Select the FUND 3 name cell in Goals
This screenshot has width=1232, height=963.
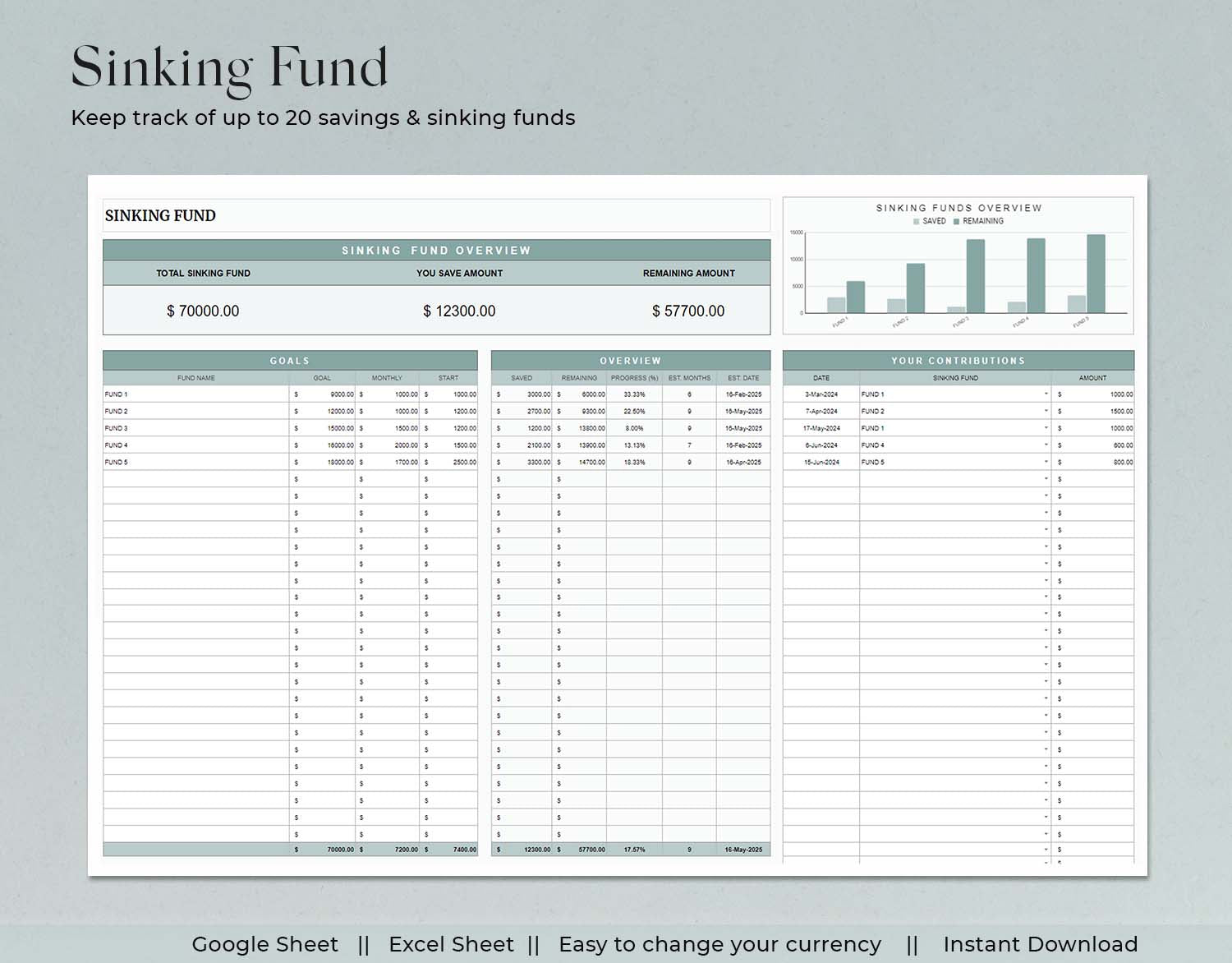(x=195, y=428)
